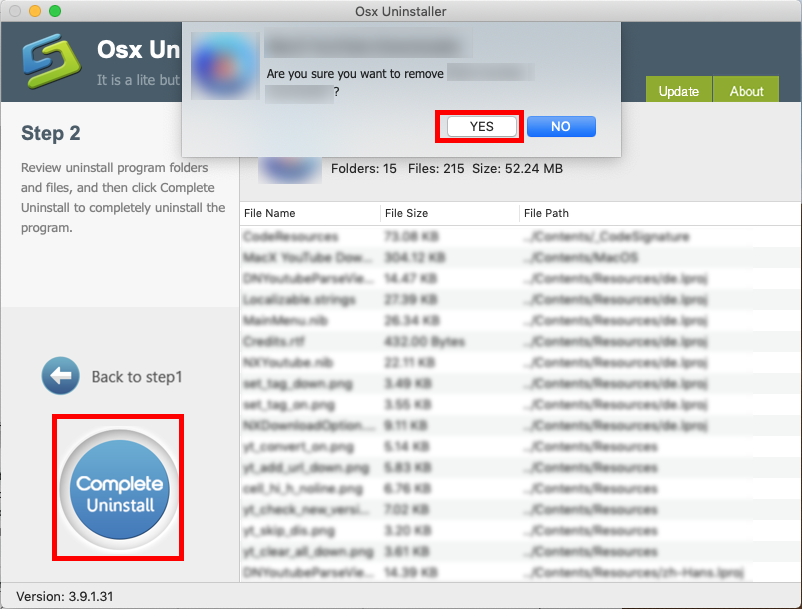This screenshot has height=609, width=802.
Task: Open the About tab
Action: tap(746, 91)
